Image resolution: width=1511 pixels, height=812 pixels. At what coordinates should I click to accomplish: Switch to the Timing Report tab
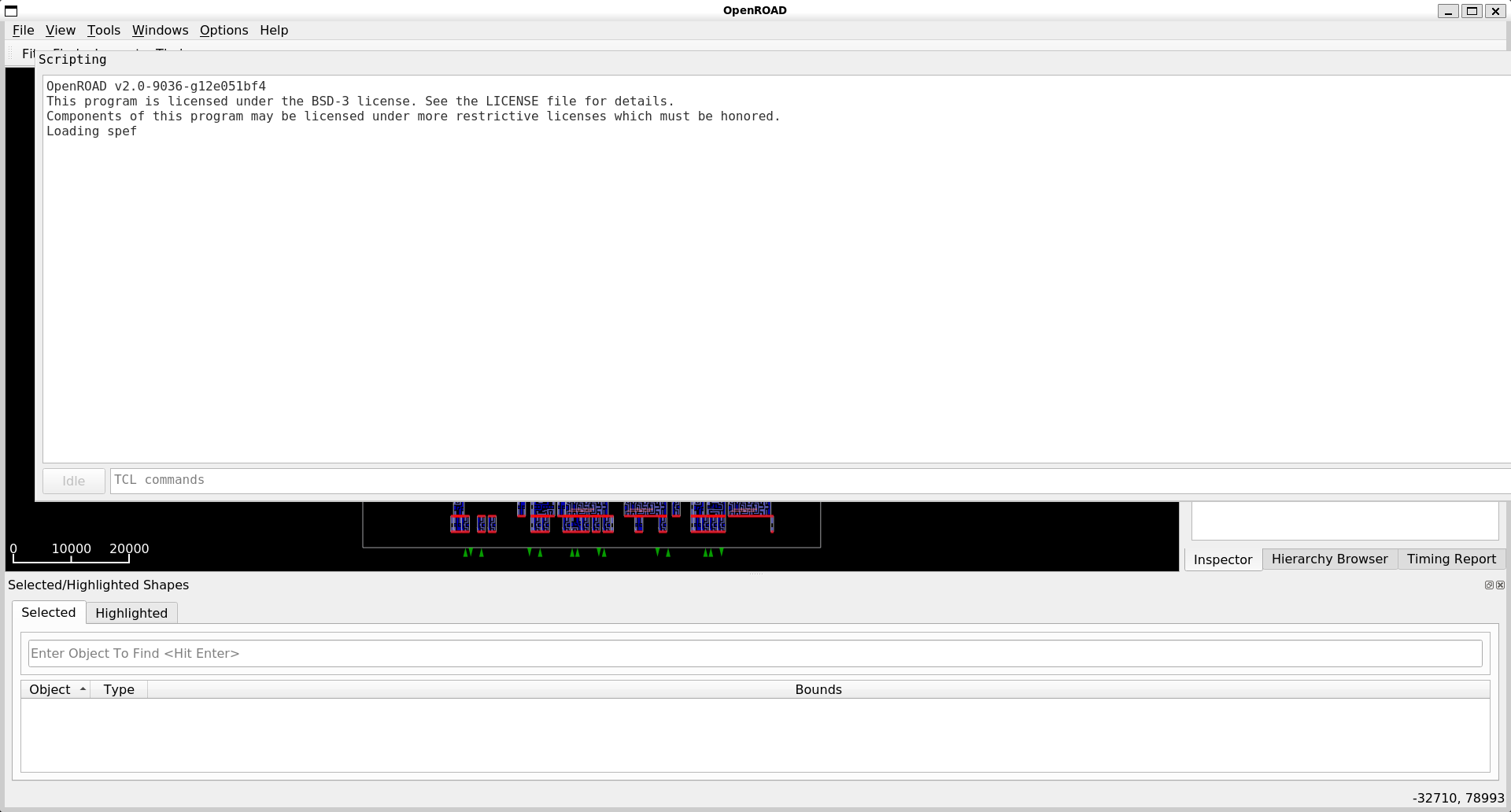tap(1452, 559)
